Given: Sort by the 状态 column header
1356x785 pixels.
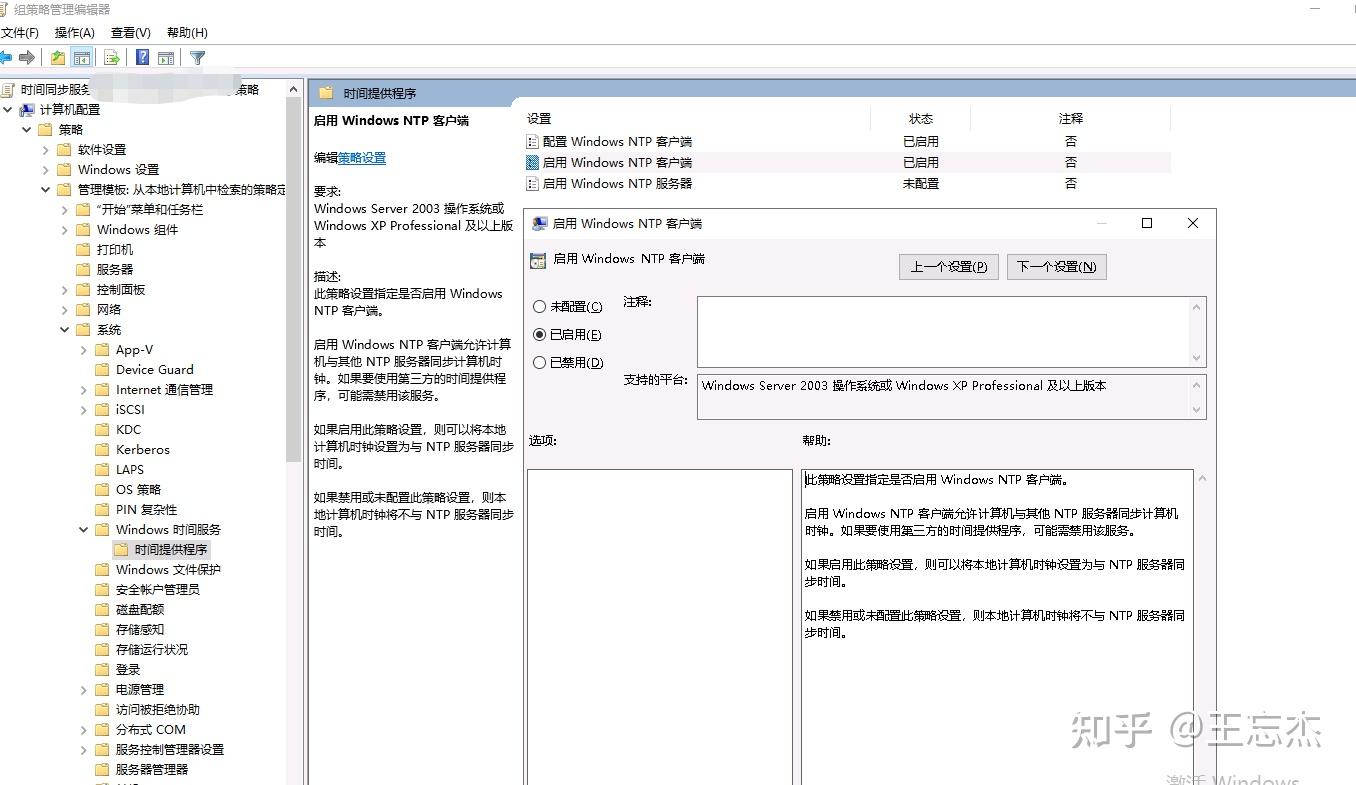Looking at the screenshot, I should (921, 118).
